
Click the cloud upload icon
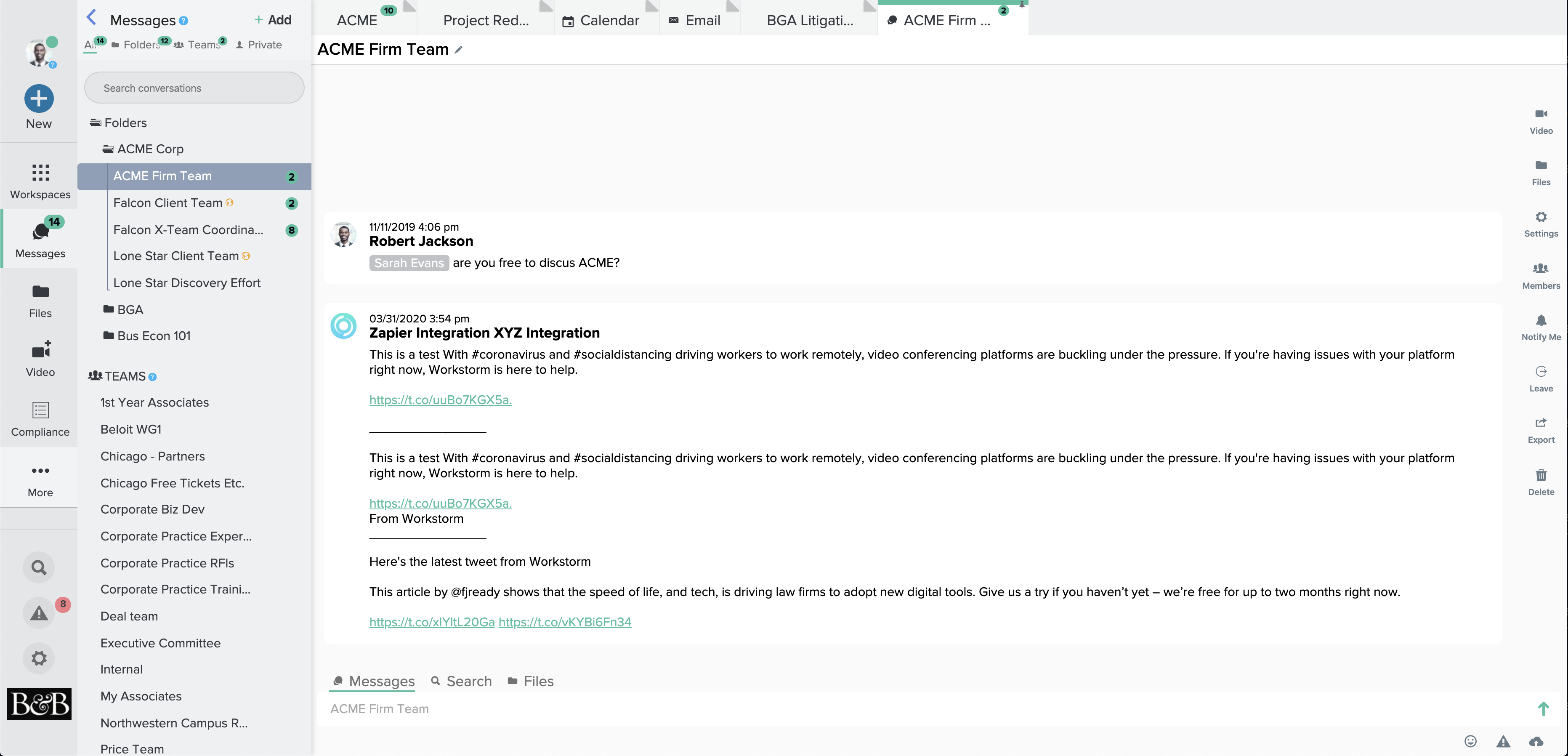pos(1536,741)
